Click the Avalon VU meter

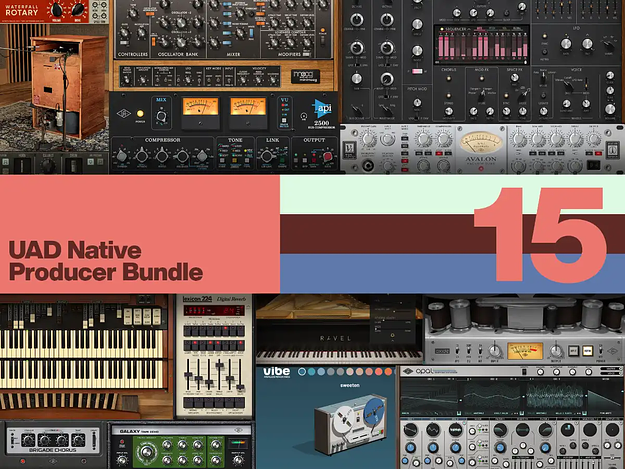pyautogui.click(x=481, y=142)
